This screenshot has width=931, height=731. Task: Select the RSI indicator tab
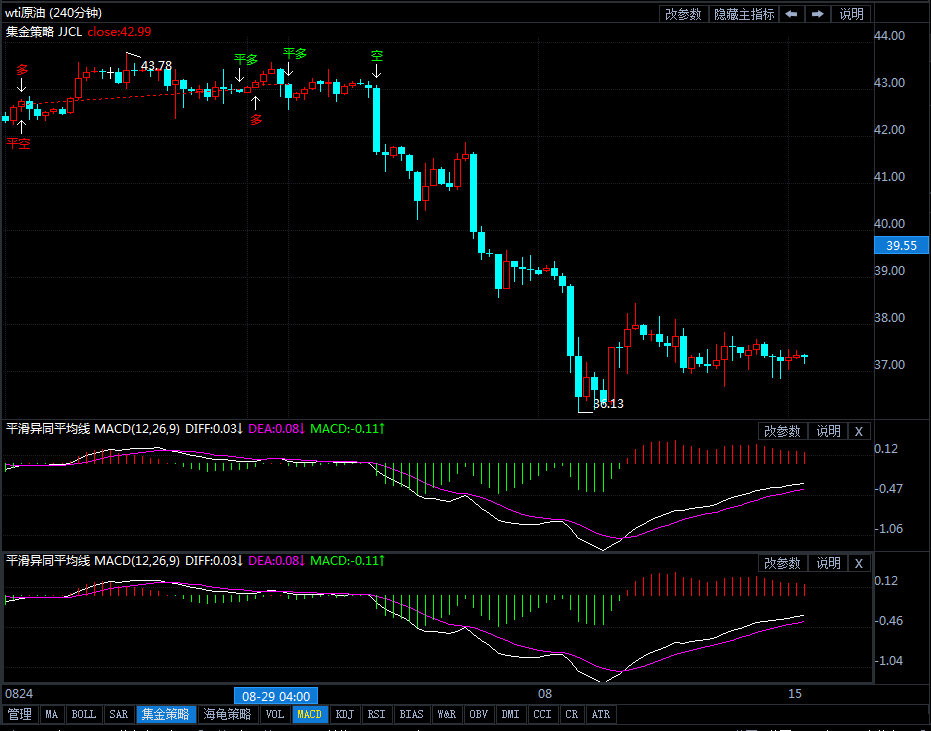pyautogui.click(x=376, y=714)
